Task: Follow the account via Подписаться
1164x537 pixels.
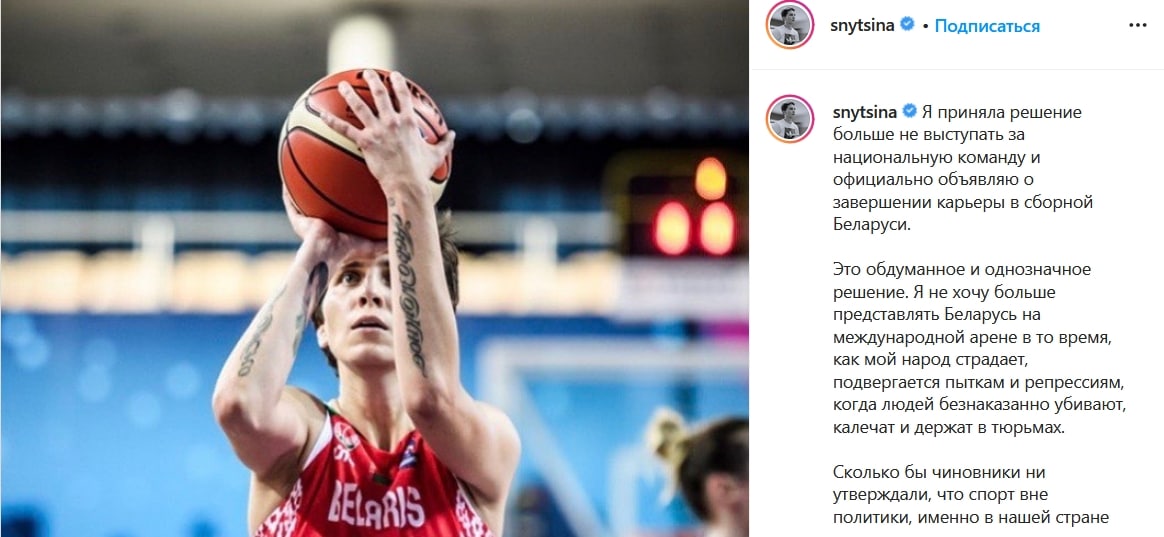Action: pos(987,26)
